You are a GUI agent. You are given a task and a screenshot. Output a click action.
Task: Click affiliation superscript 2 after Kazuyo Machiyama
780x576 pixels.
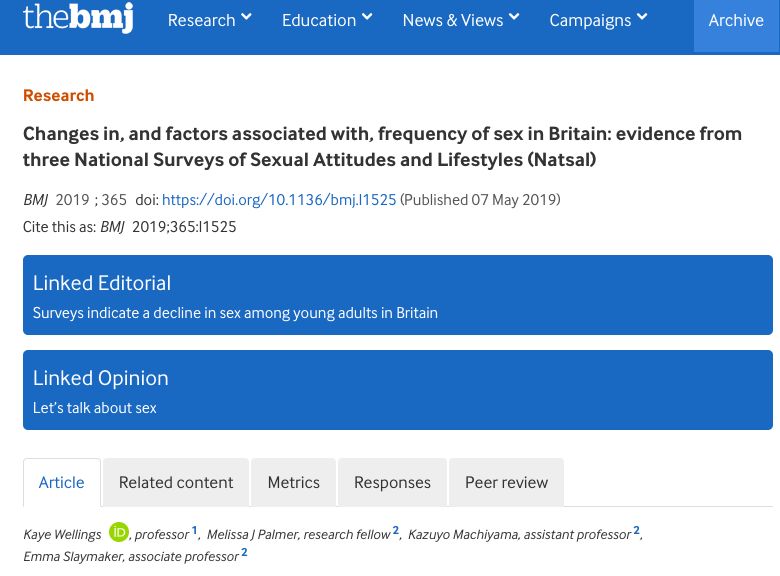click(x=636, y=531)
